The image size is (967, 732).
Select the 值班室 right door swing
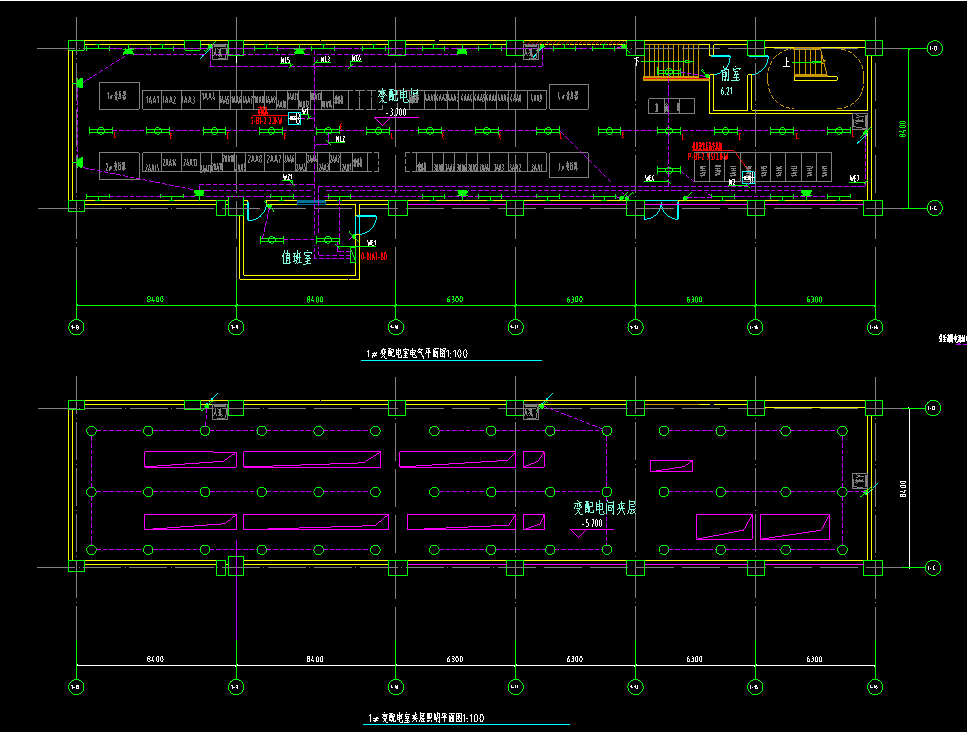click(366, 225)
